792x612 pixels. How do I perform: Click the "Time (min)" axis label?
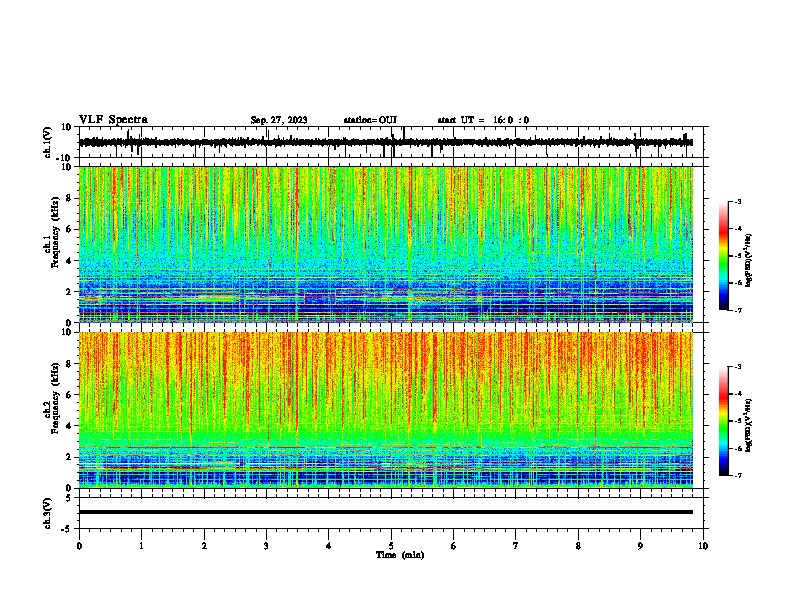[x=400, y=555]
